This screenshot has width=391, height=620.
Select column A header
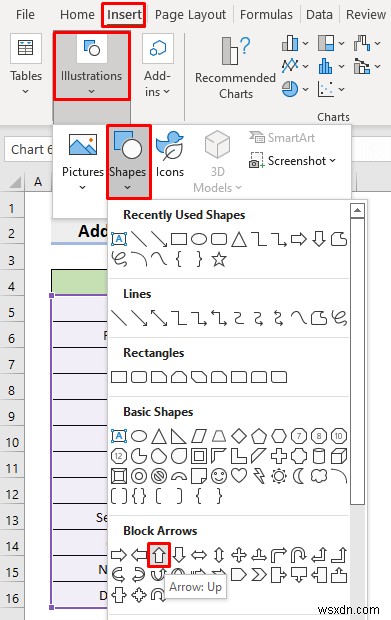38,182
